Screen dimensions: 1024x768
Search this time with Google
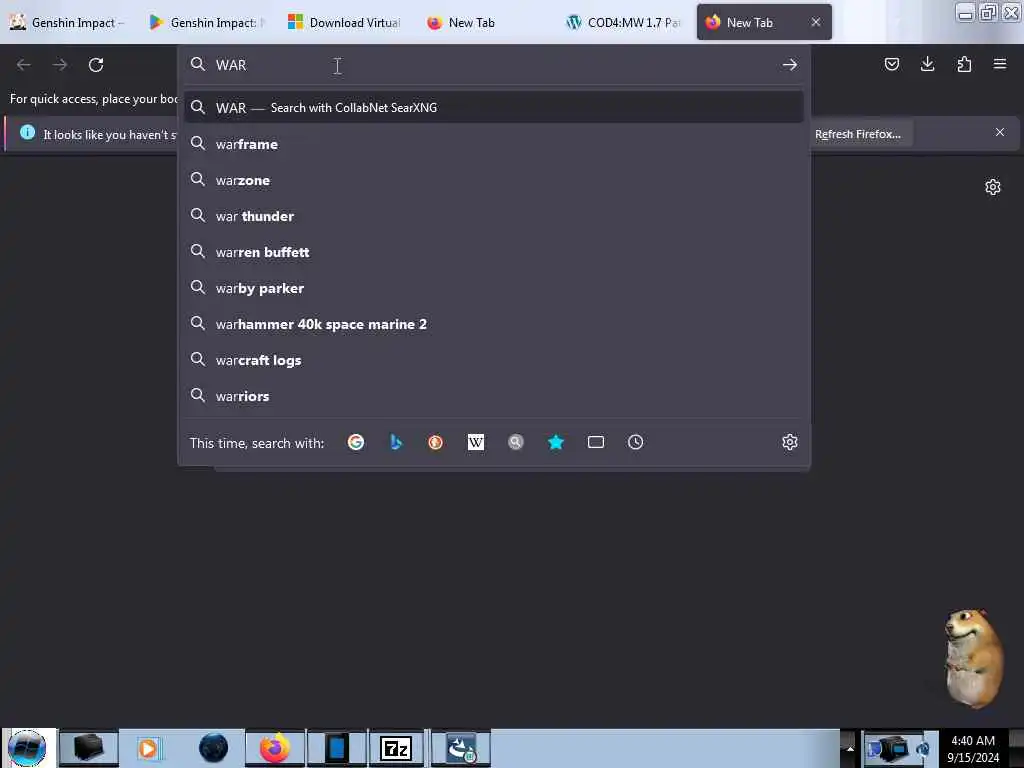(x=356, y=443)
